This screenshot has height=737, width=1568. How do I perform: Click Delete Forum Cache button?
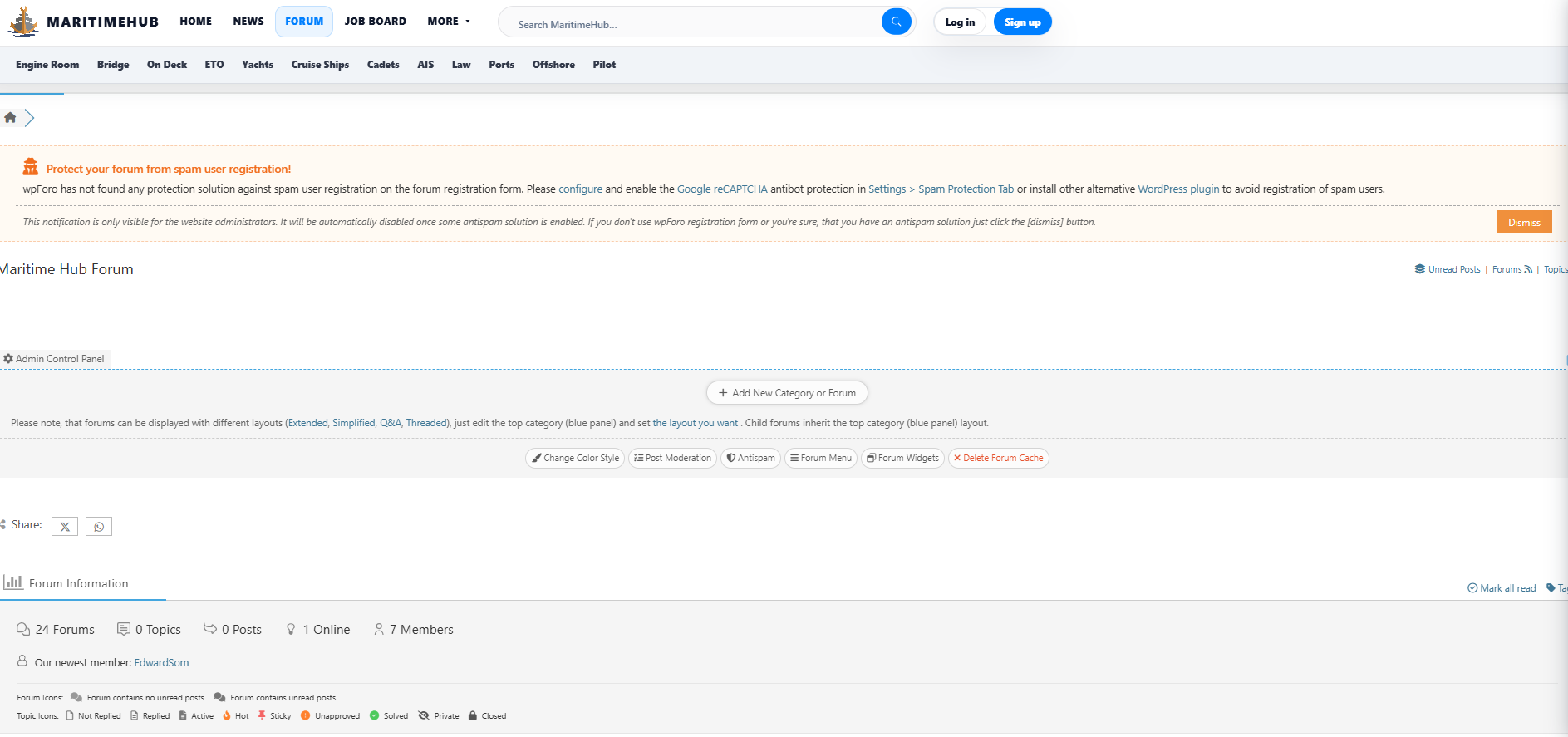click(x=998, y=459)
